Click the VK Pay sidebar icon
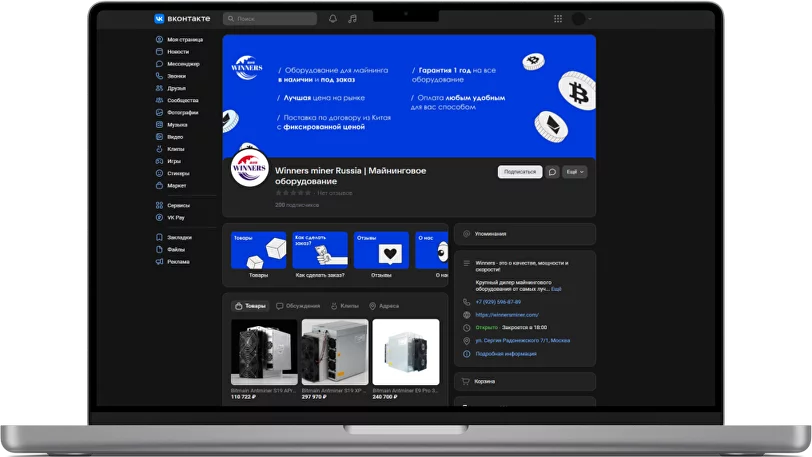Screen dimensions: 812x457 159,218
